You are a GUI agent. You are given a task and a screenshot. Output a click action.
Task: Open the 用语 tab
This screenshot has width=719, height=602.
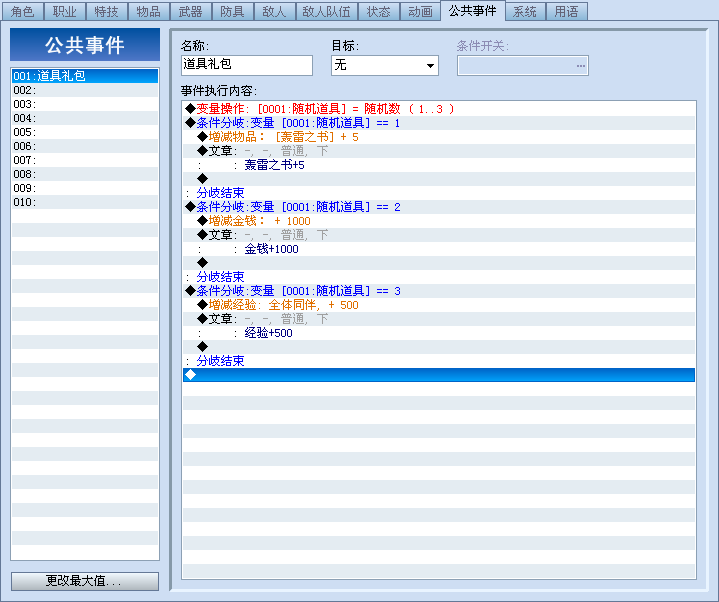click(x=566, y=11)
